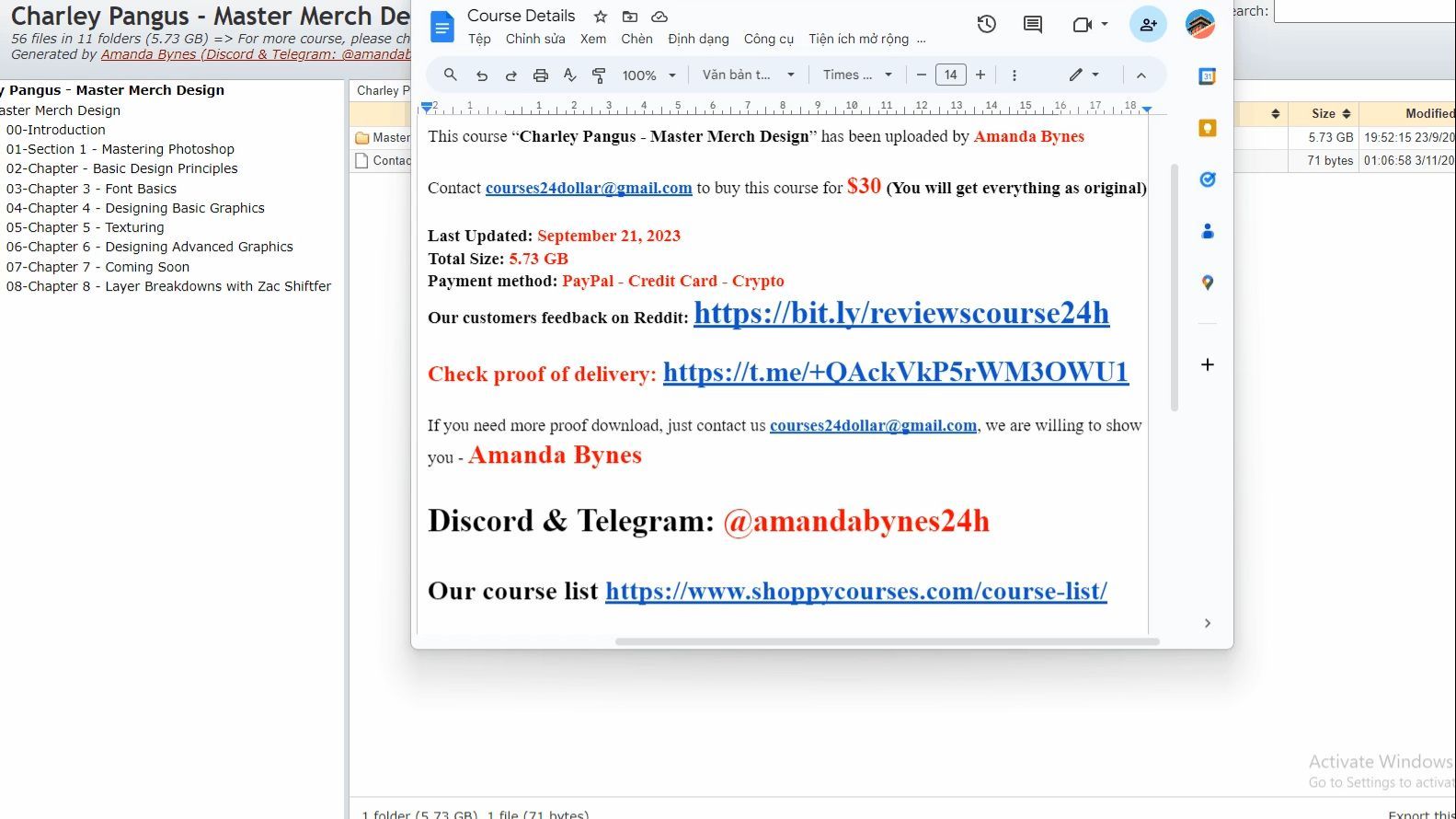Start a video call from camera icon
1456x819 pixels.
pyautogui.click(x=1083, y=25)
